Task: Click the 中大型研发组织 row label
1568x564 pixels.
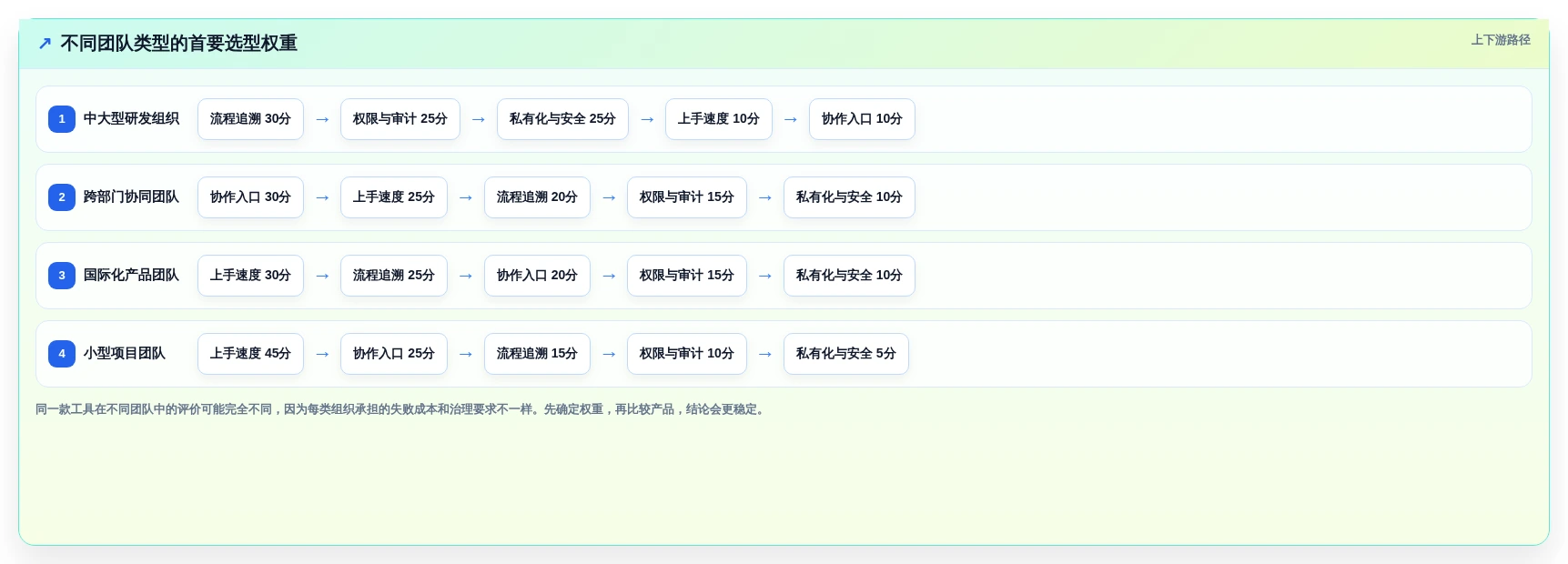Action: tap(131, 119)
